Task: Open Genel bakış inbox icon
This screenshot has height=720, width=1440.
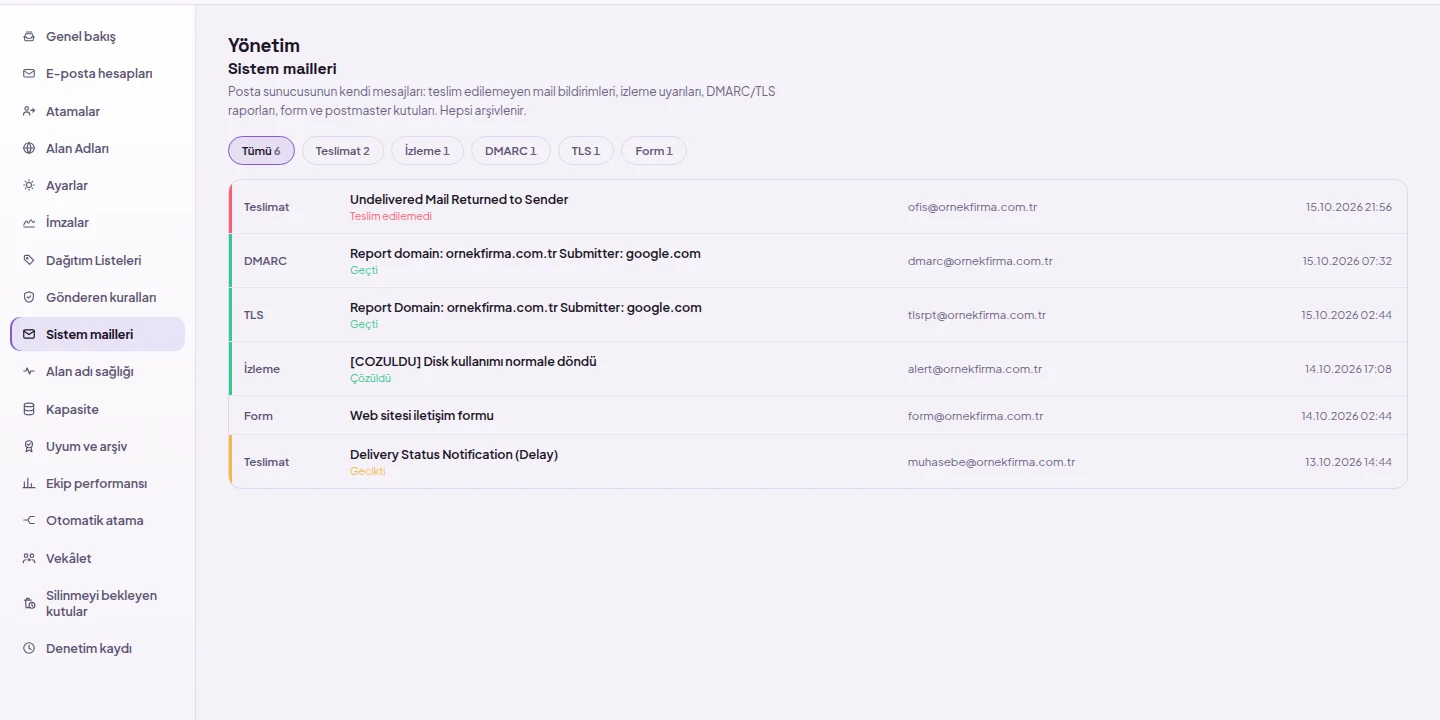Action: [29, 37]
